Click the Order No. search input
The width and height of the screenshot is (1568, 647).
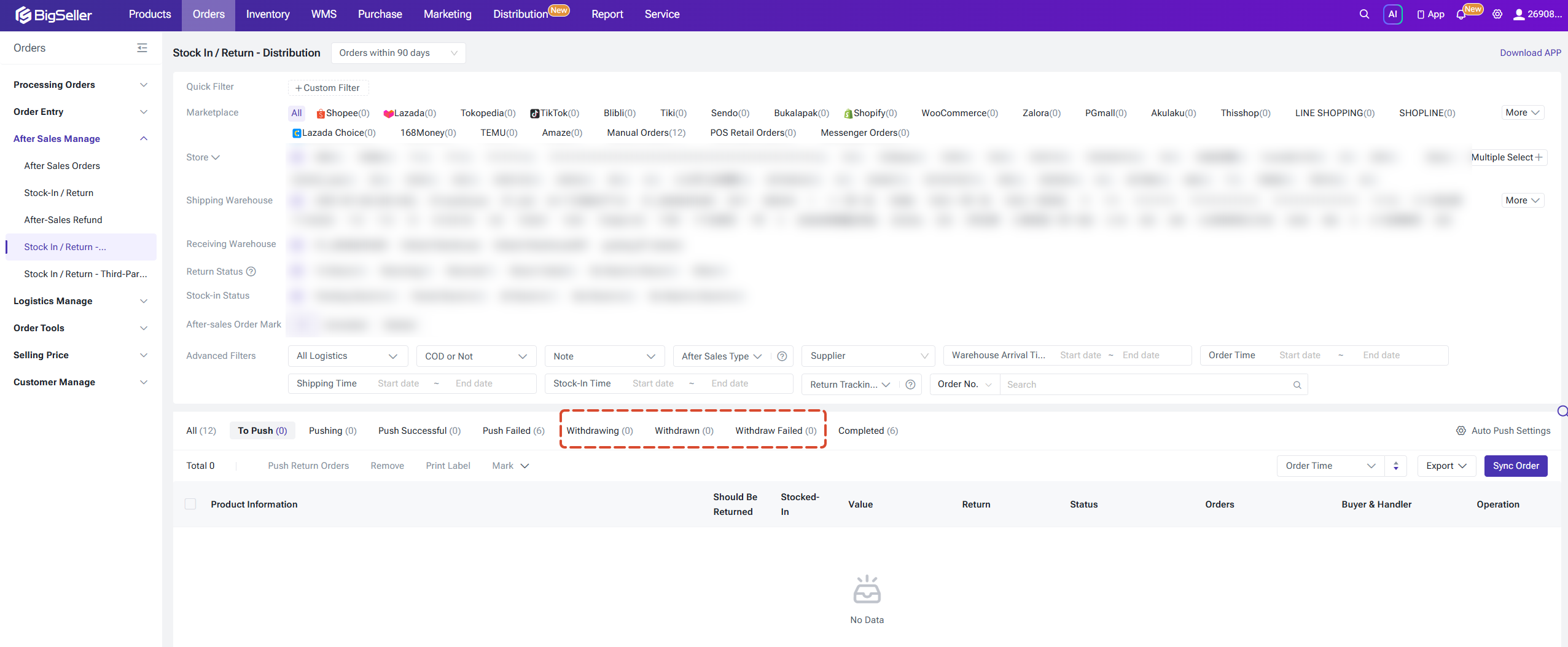point(1147,385)
